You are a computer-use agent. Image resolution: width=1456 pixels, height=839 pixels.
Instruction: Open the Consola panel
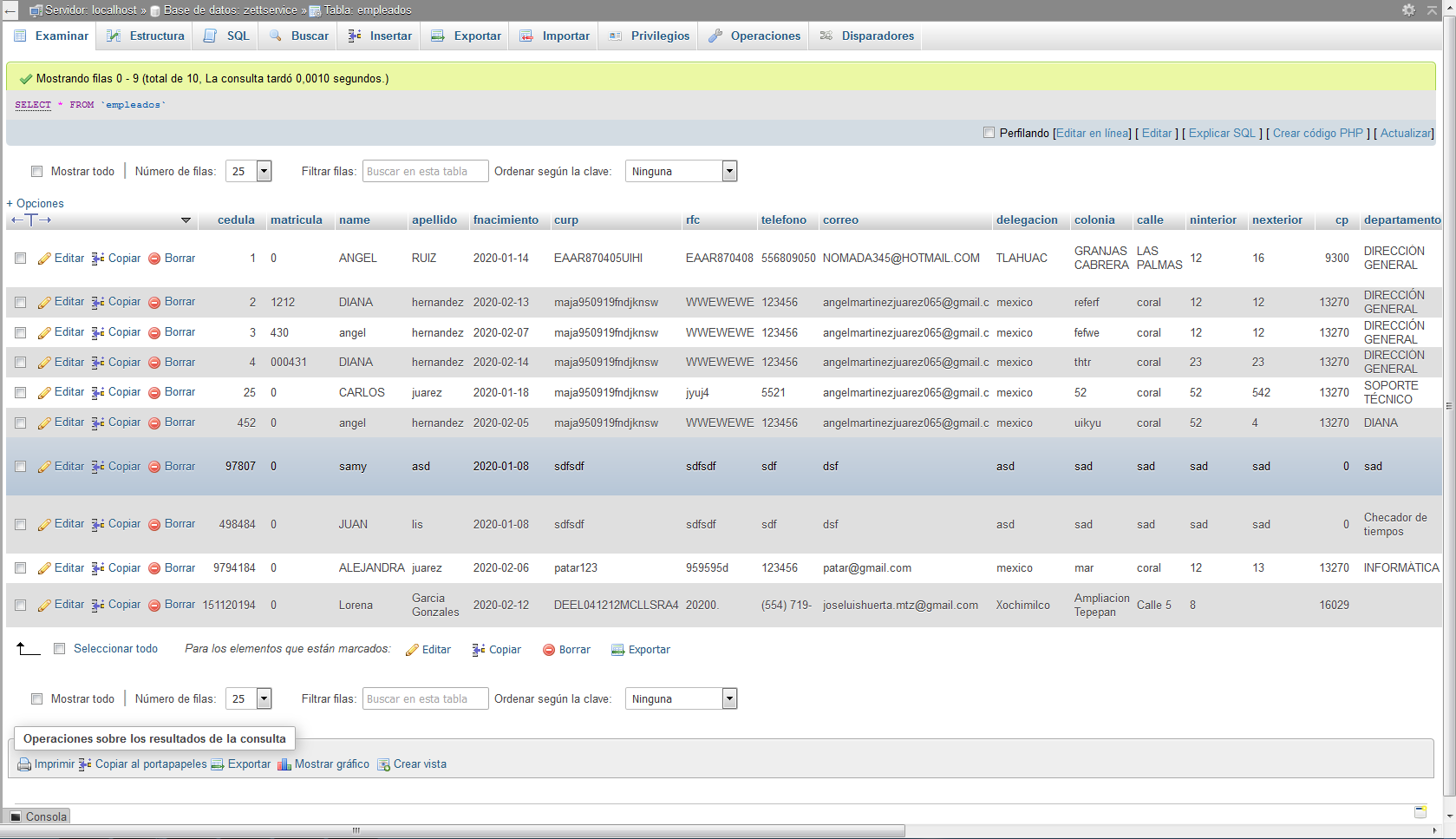click(37, 816)
